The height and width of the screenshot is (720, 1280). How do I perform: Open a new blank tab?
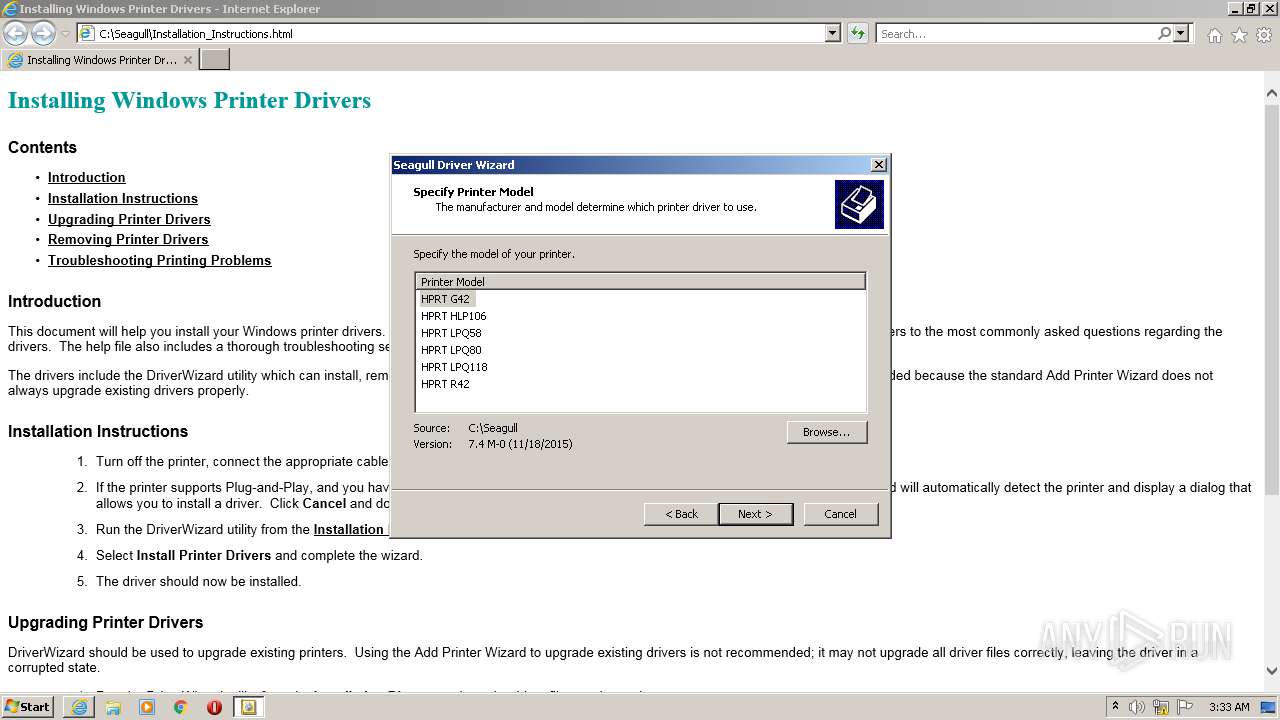click(215, 60)
